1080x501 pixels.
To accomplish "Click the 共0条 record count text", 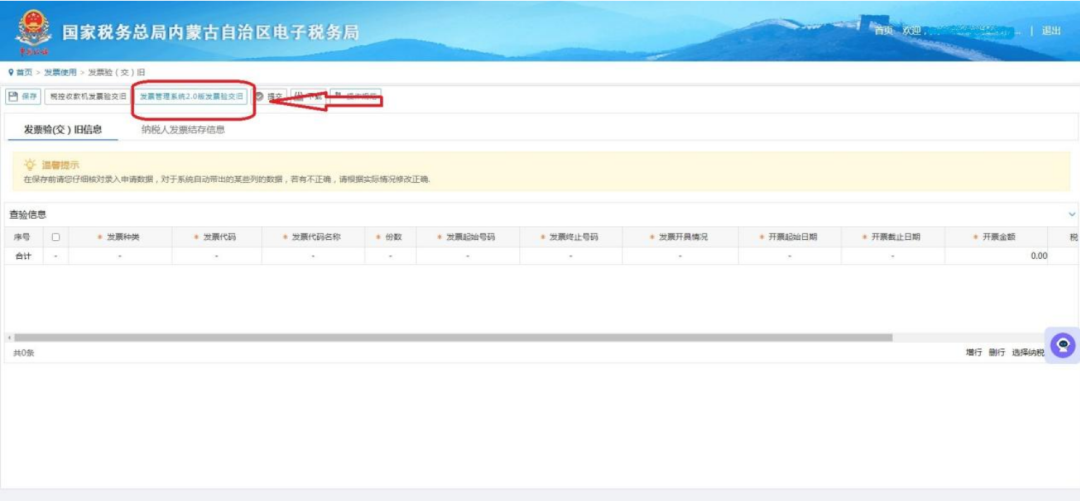I will point(23,353).
